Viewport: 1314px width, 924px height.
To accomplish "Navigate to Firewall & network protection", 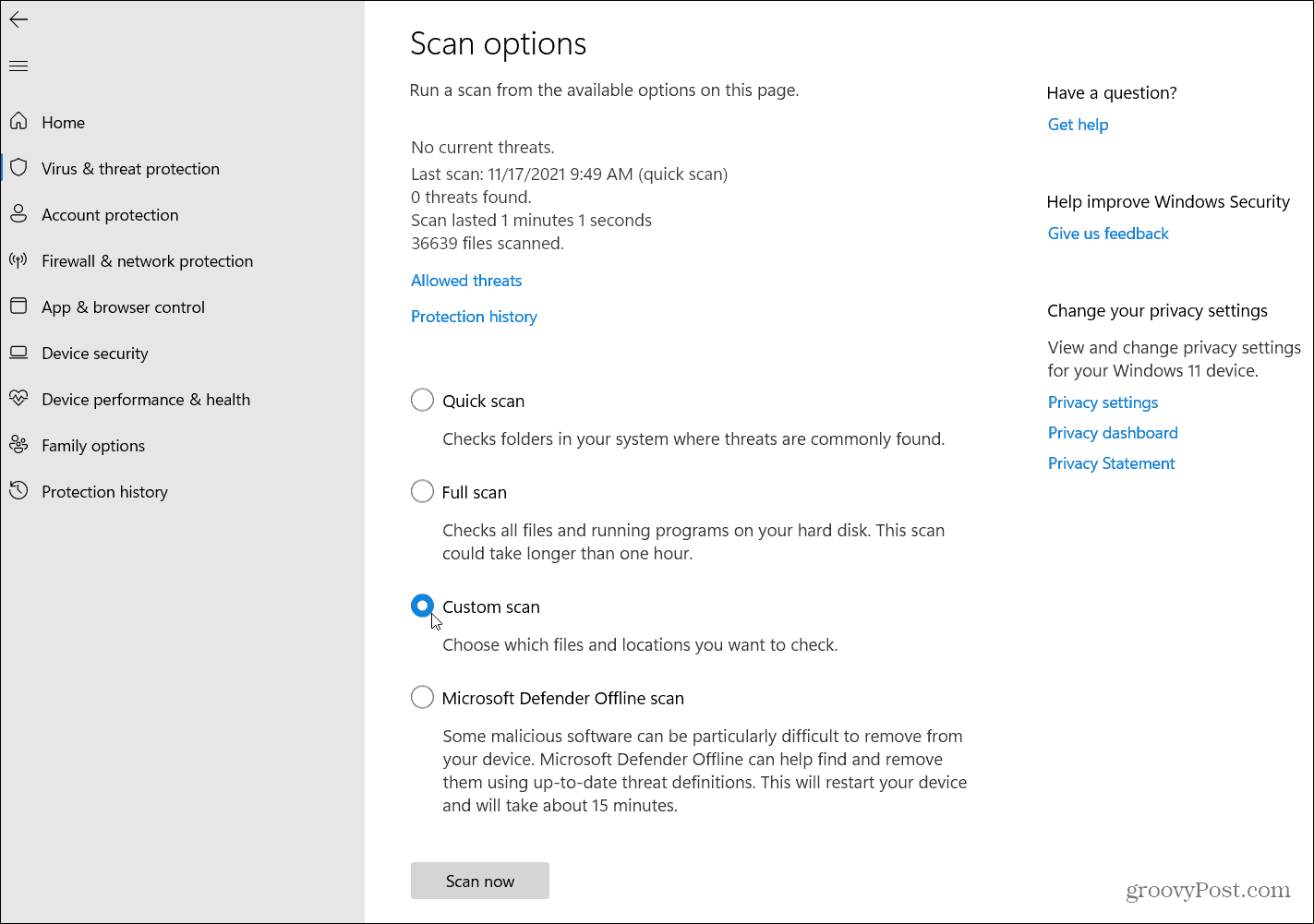I will 147,261.
